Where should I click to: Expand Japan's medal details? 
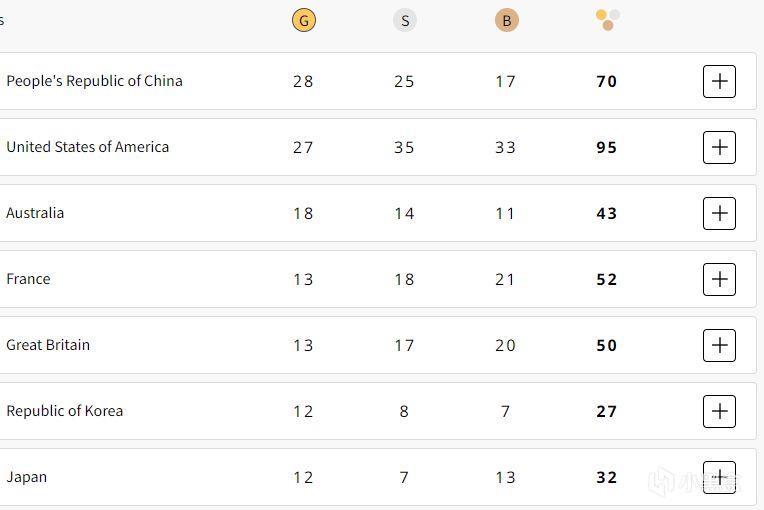[719, 477]
